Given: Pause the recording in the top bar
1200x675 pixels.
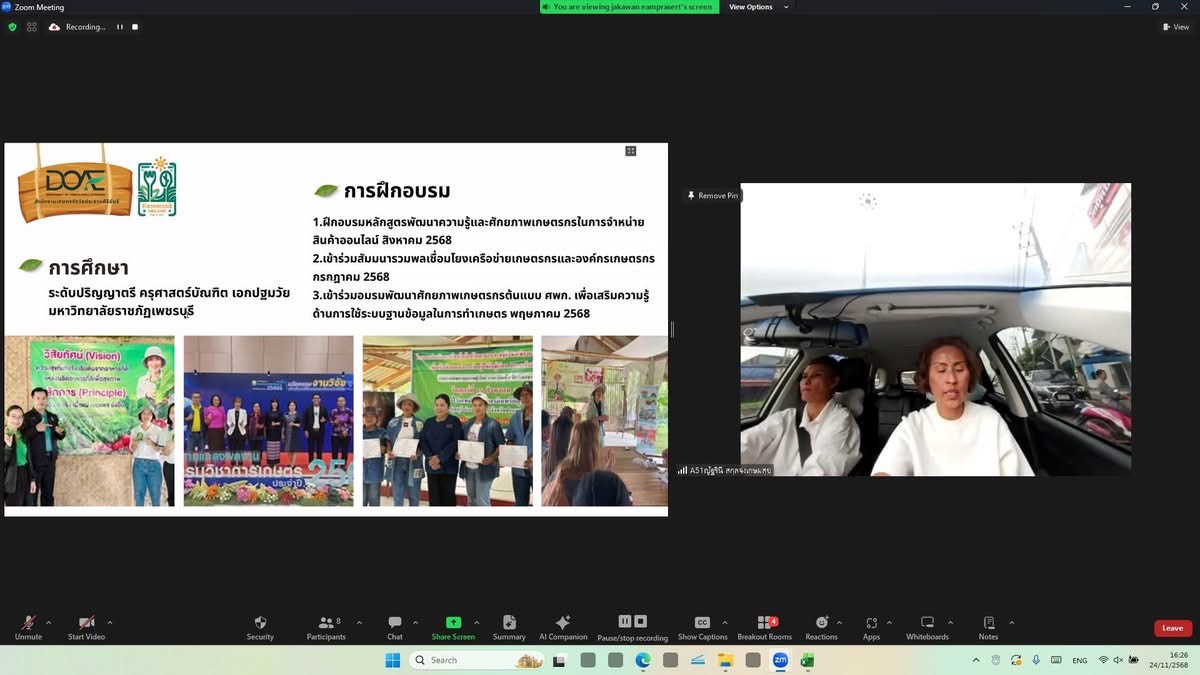Looking at the screenshot, I should point(120,27).
